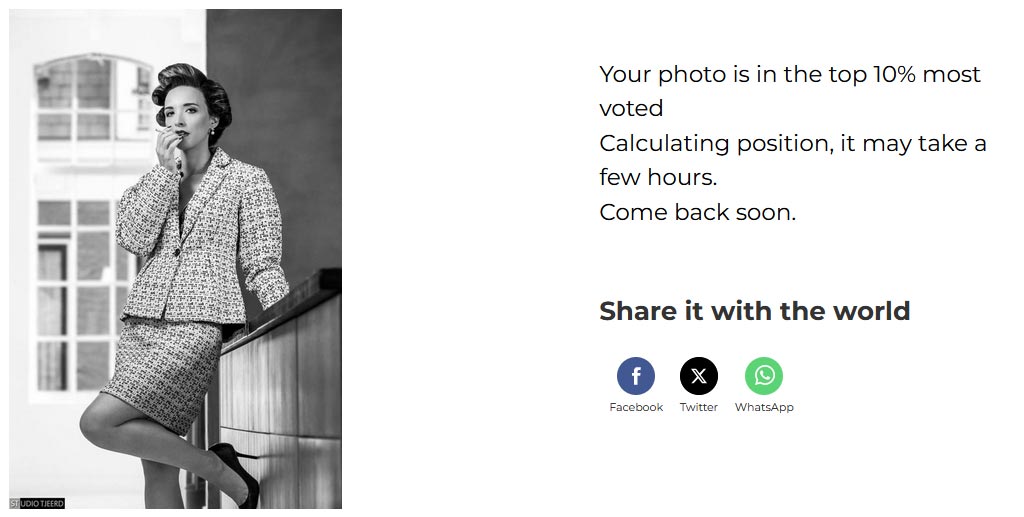Share on WhatsApp using the green icon
Viewport: 1024px width, 517px height.
pyautogui.click(x=763, y=376)
